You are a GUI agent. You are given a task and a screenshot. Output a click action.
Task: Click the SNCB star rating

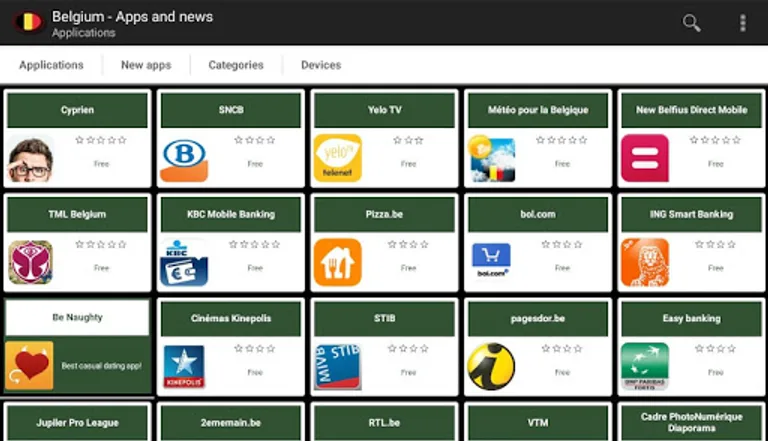(x=255, y=140)
